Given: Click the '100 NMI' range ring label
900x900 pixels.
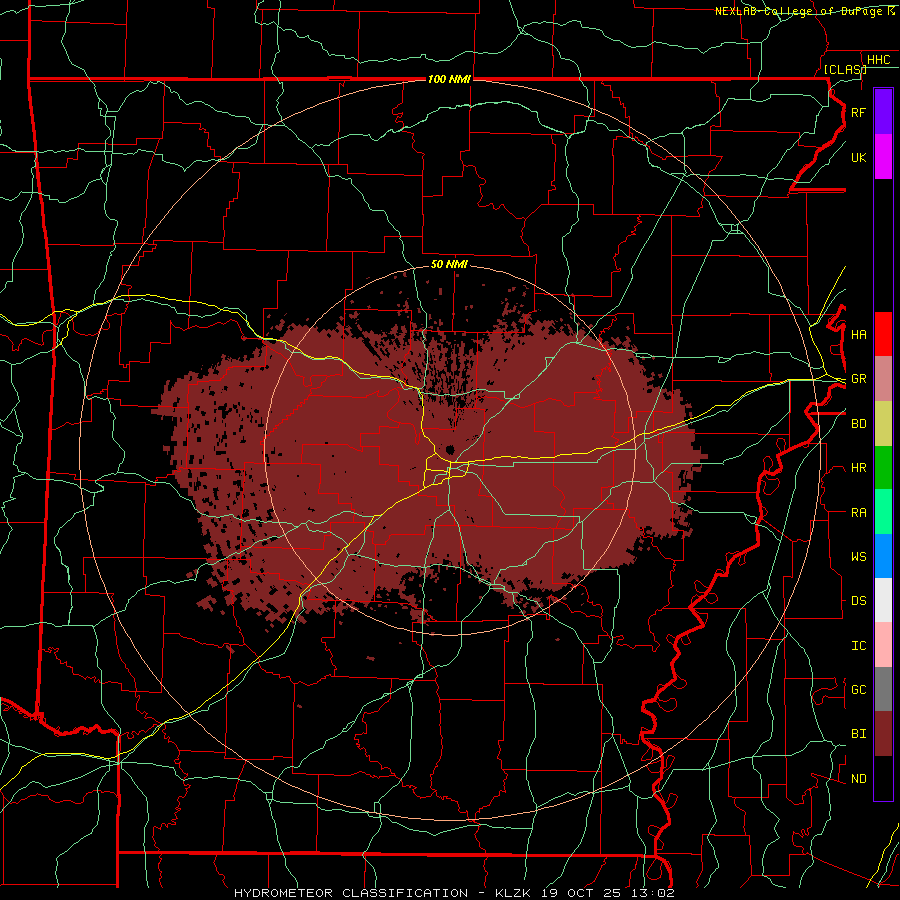Looking at the screenshot, I should pos(449,79).
